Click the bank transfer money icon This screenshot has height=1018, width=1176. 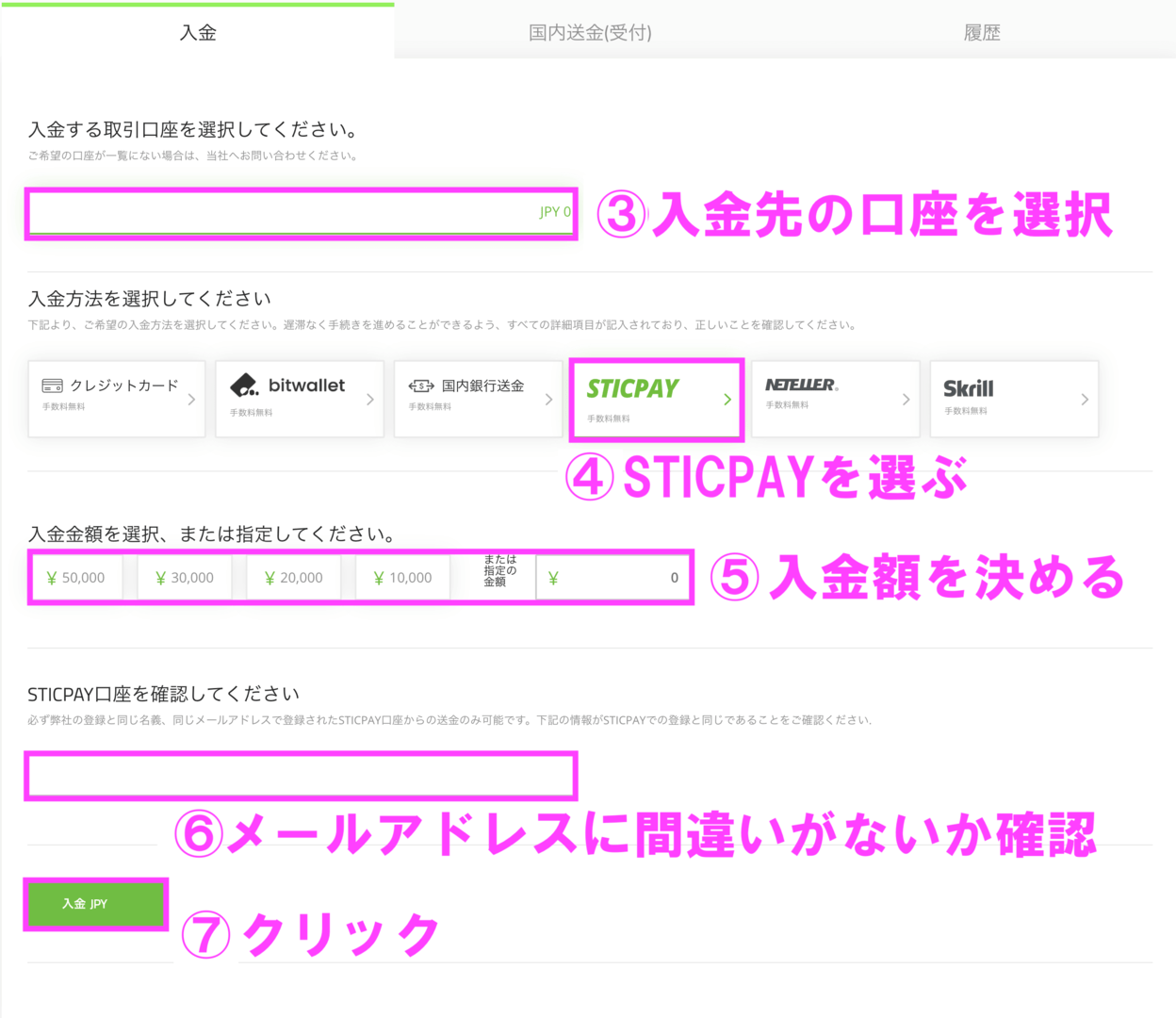[421, 386]
